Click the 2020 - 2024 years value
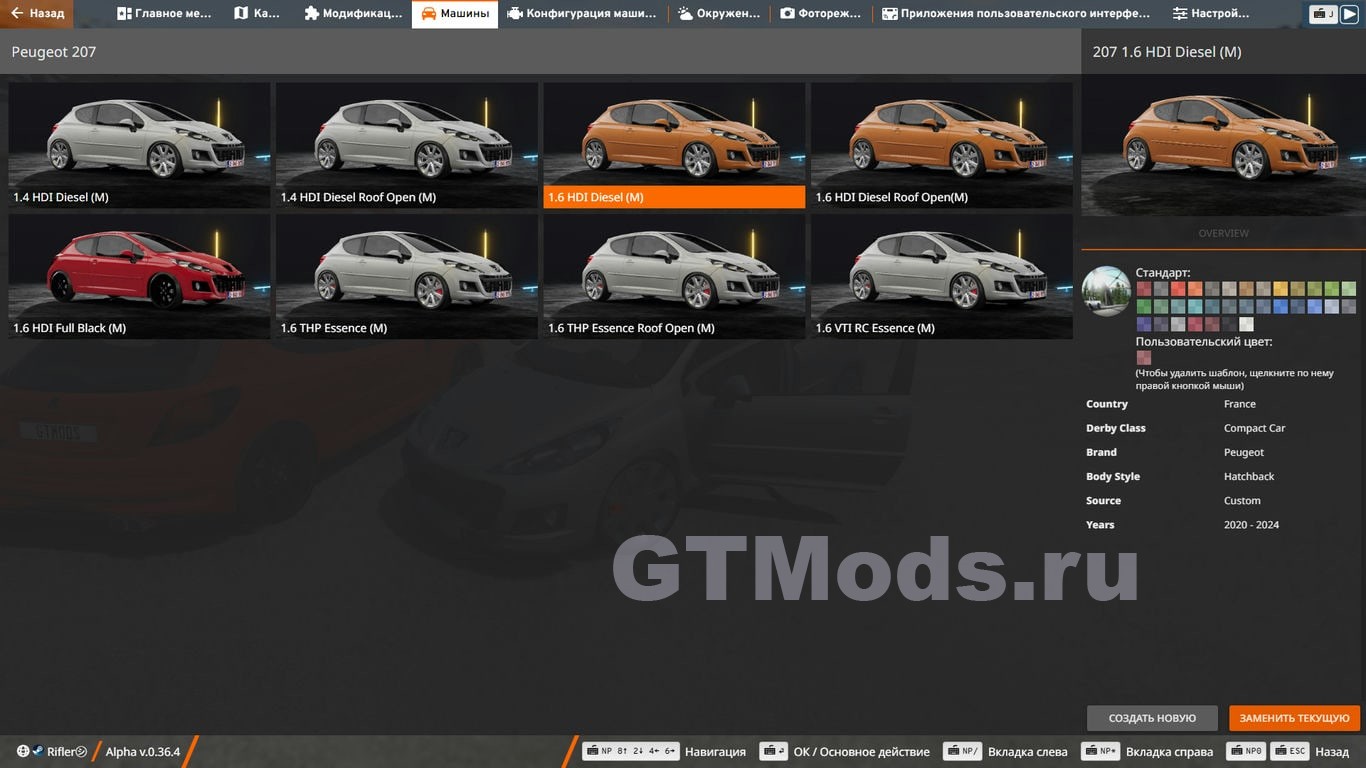 (x=1251, y=524)
